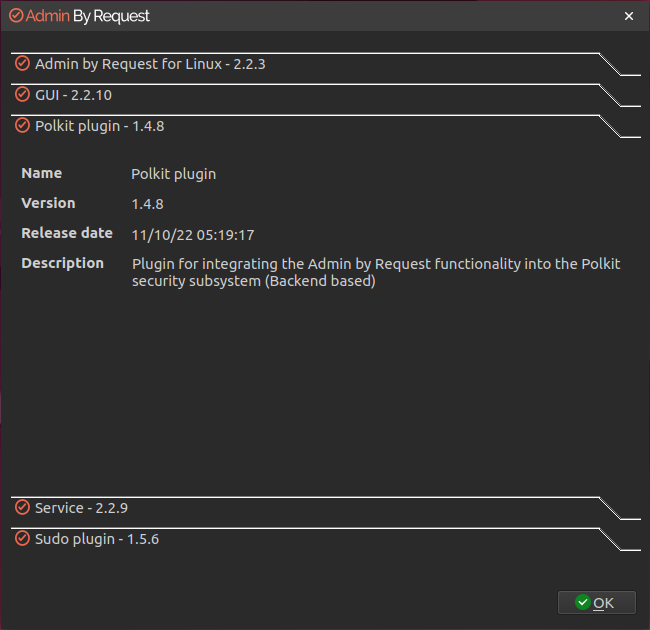Select the Version label

pyautogui.click(x=49, y=203)
